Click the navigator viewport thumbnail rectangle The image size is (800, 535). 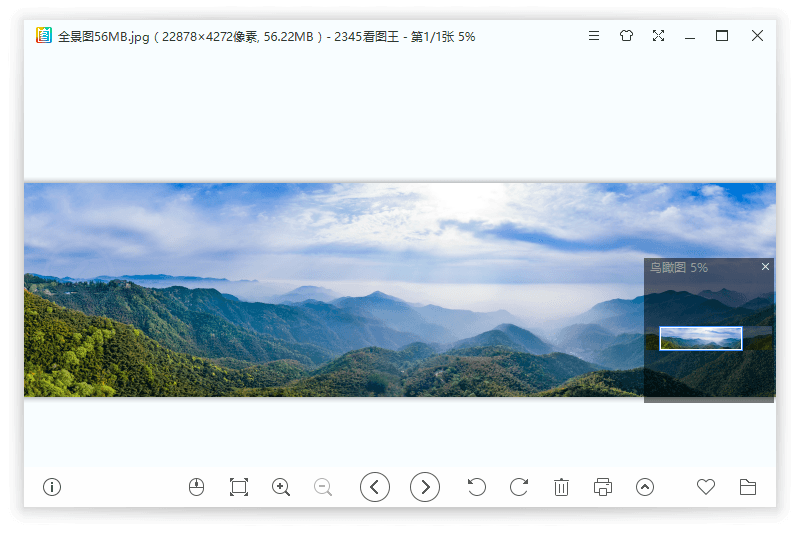[x=701, y=338]
